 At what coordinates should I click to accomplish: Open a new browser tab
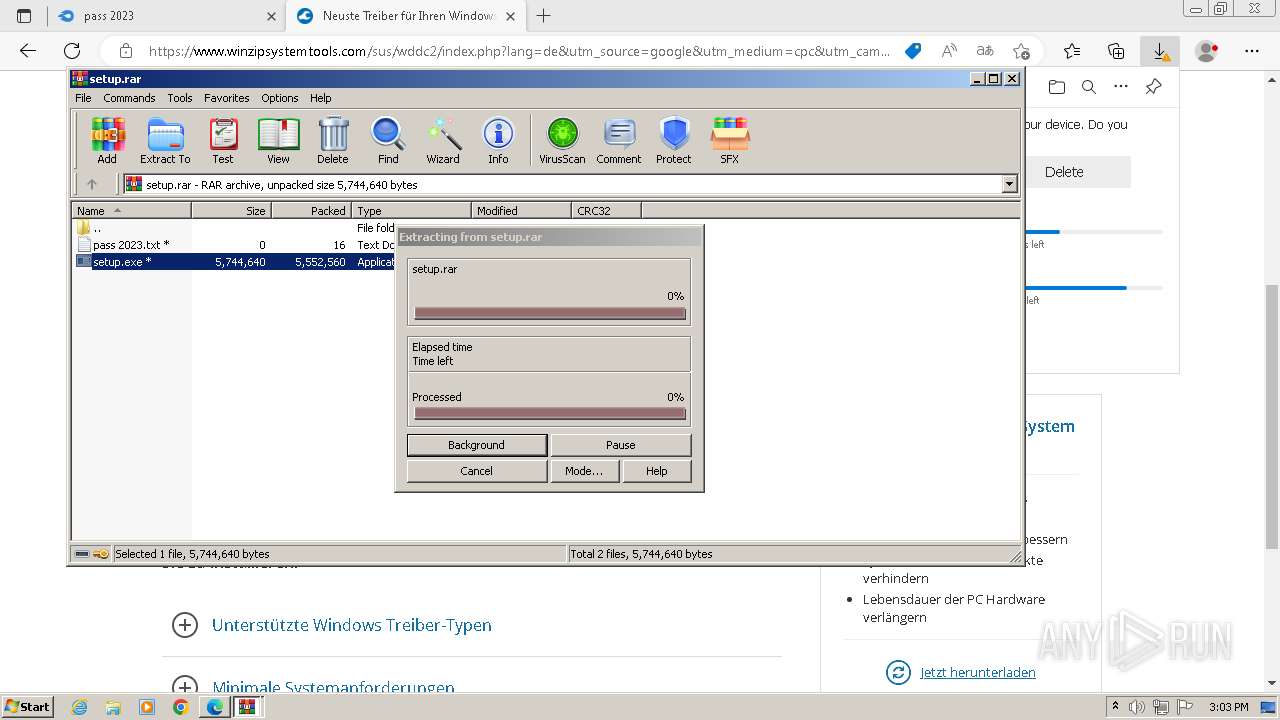coord(544,16)
